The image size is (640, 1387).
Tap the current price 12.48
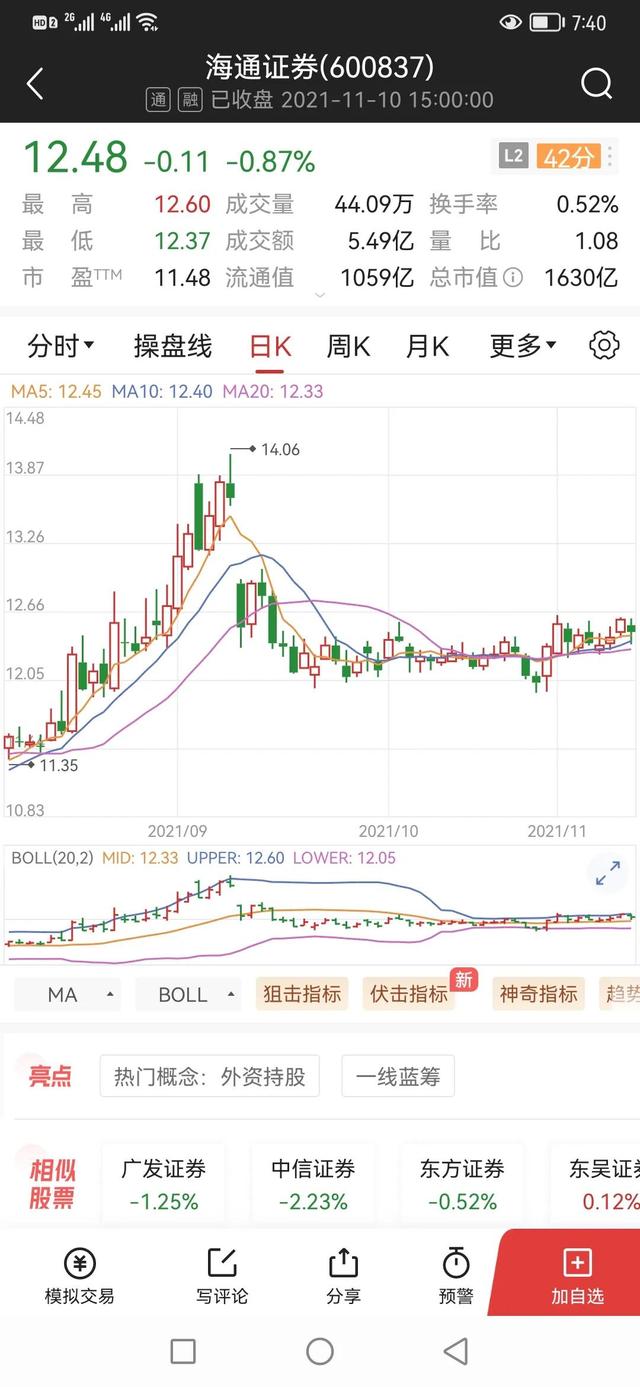pyautogui.click(x=76, y=158)
